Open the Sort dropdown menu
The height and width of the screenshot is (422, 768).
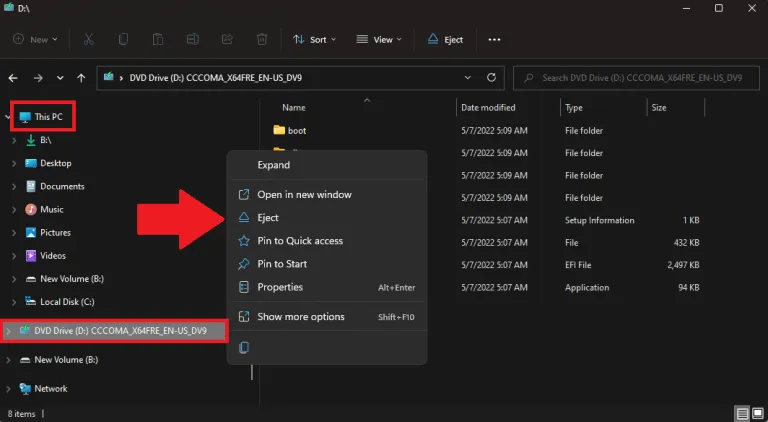point(316,39)
